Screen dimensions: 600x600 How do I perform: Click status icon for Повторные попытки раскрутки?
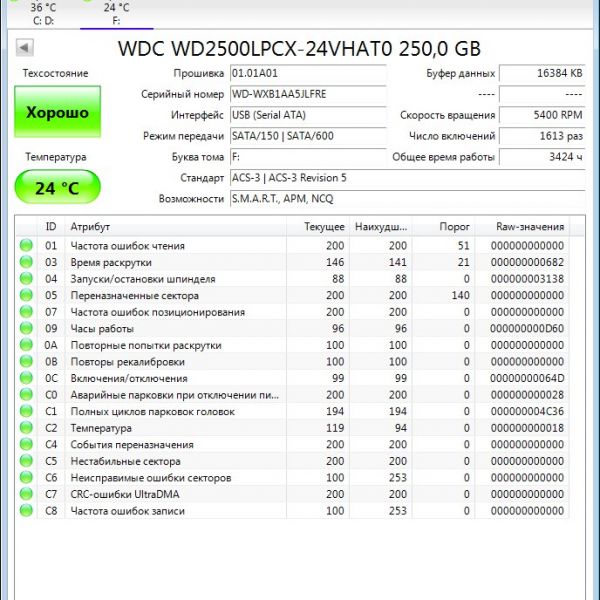(26, 345)
